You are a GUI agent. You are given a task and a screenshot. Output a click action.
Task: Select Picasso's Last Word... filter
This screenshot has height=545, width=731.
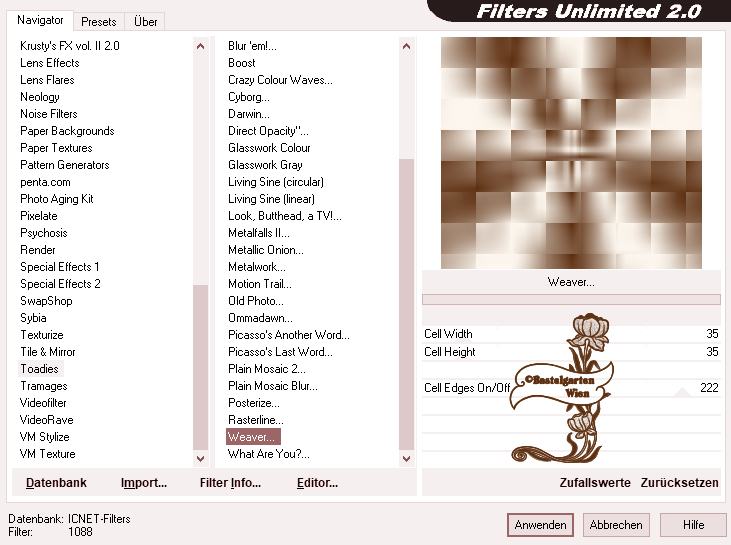280,352
